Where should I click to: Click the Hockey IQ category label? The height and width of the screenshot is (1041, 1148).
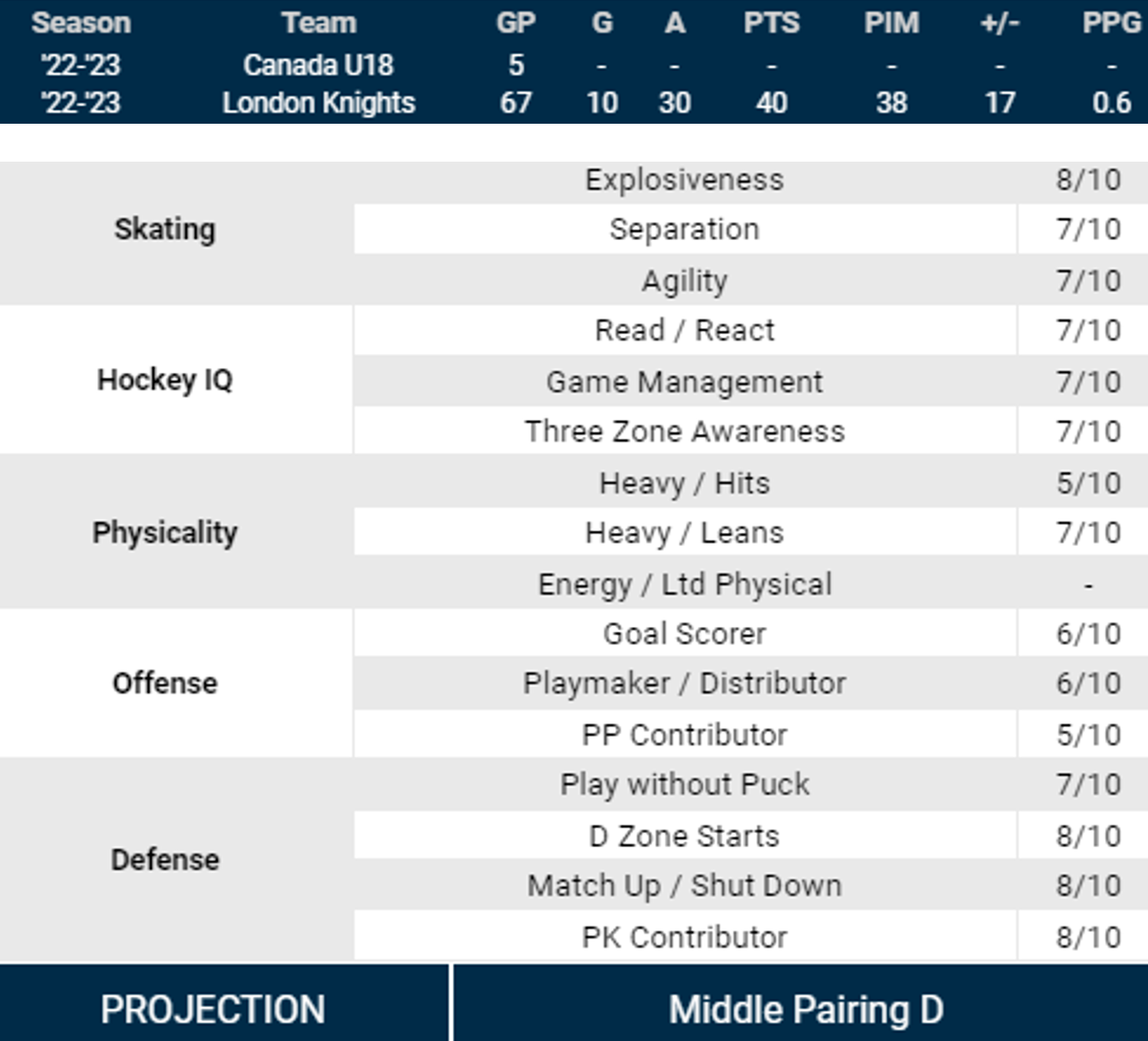point(165,380)
